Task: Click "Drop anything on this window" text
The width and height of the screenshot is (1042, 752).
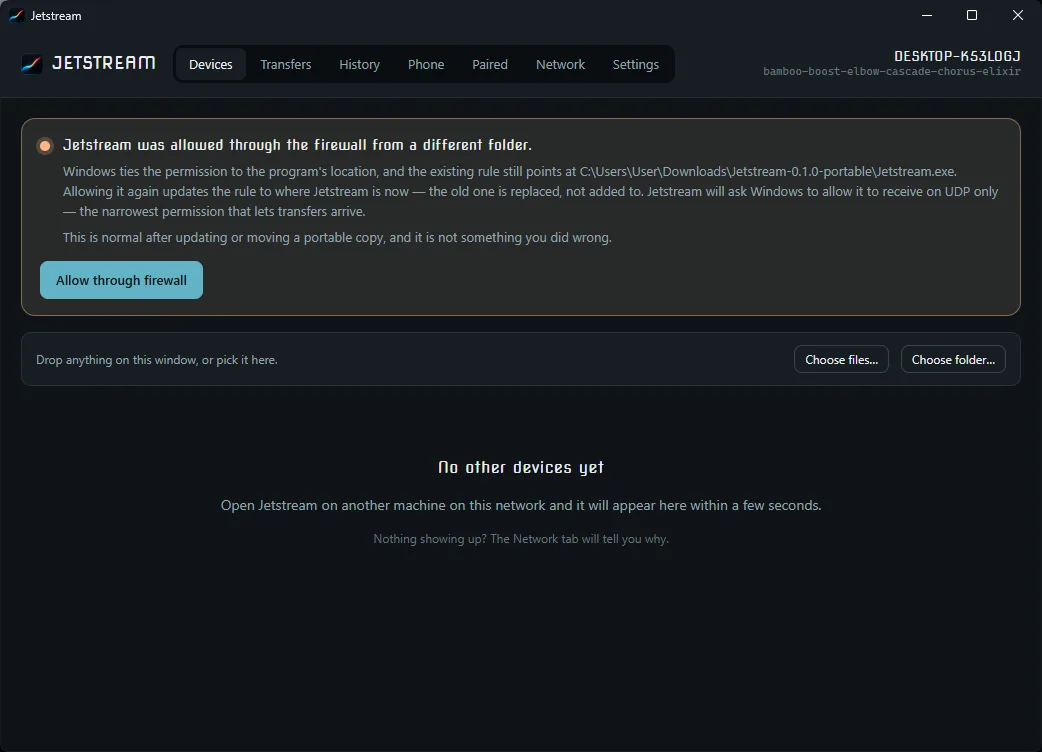Action: coord(157,359)
